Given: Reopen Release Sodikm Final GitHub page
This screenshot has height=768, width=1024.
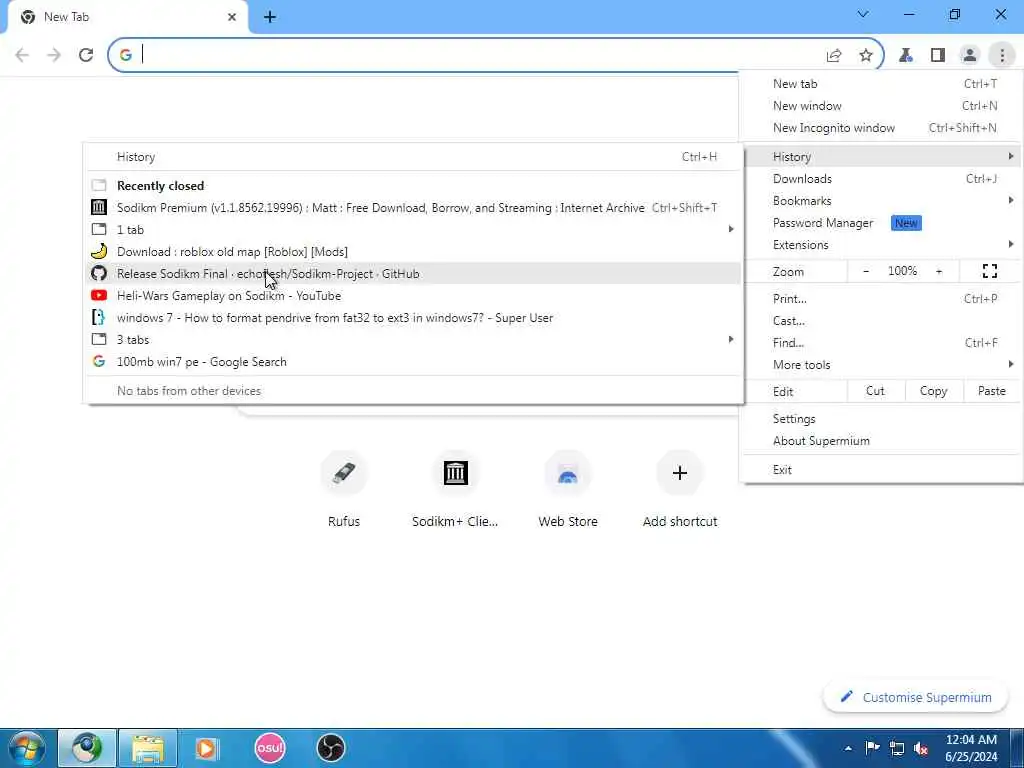Looking at the screenshot, I should (413, 274).
